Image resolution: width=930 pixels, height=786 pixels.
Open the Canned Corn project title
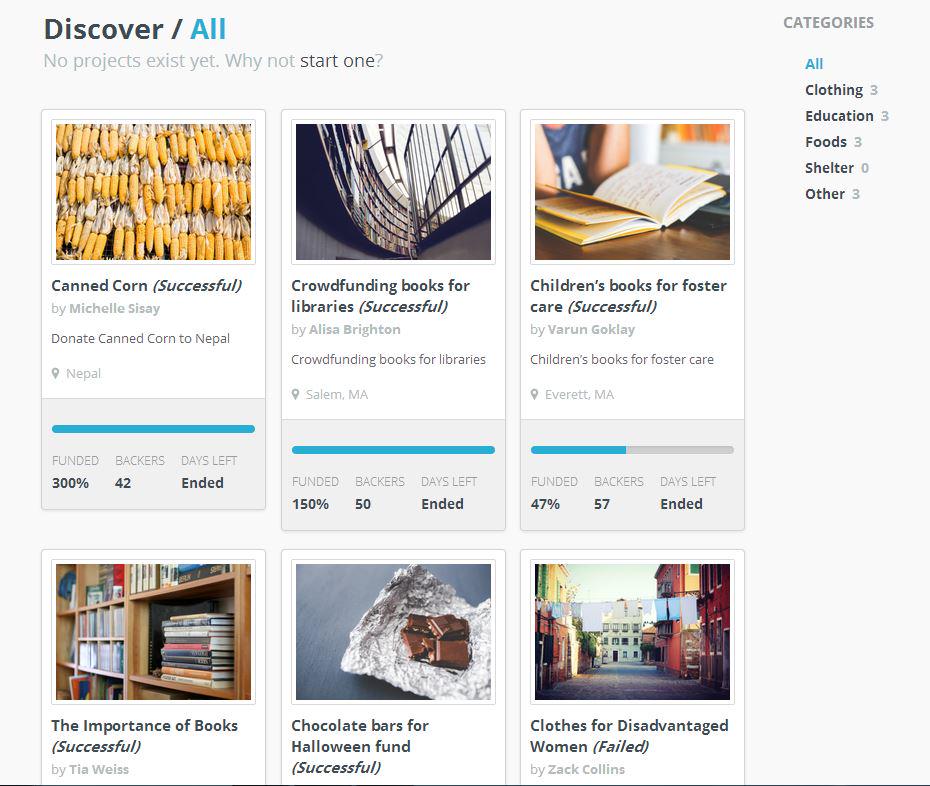point(146,285)
